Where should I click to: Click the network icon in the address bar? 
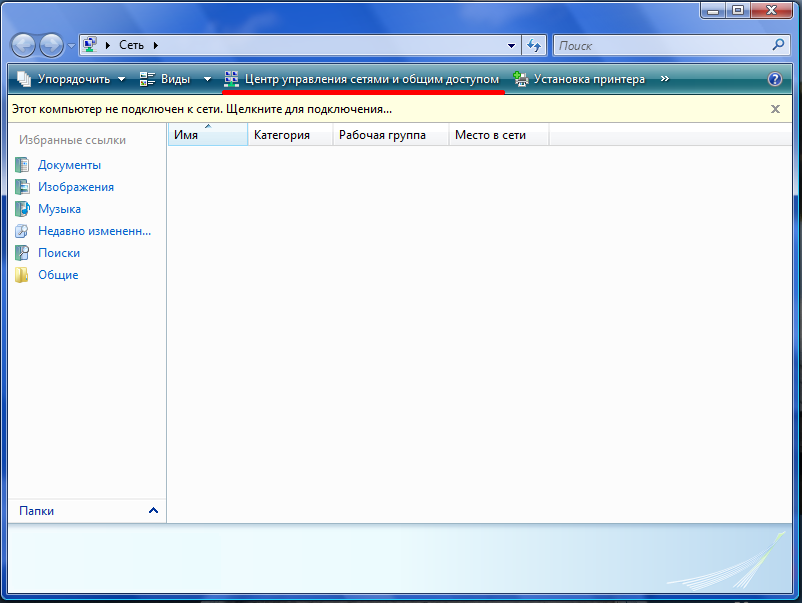coord(90,45)
